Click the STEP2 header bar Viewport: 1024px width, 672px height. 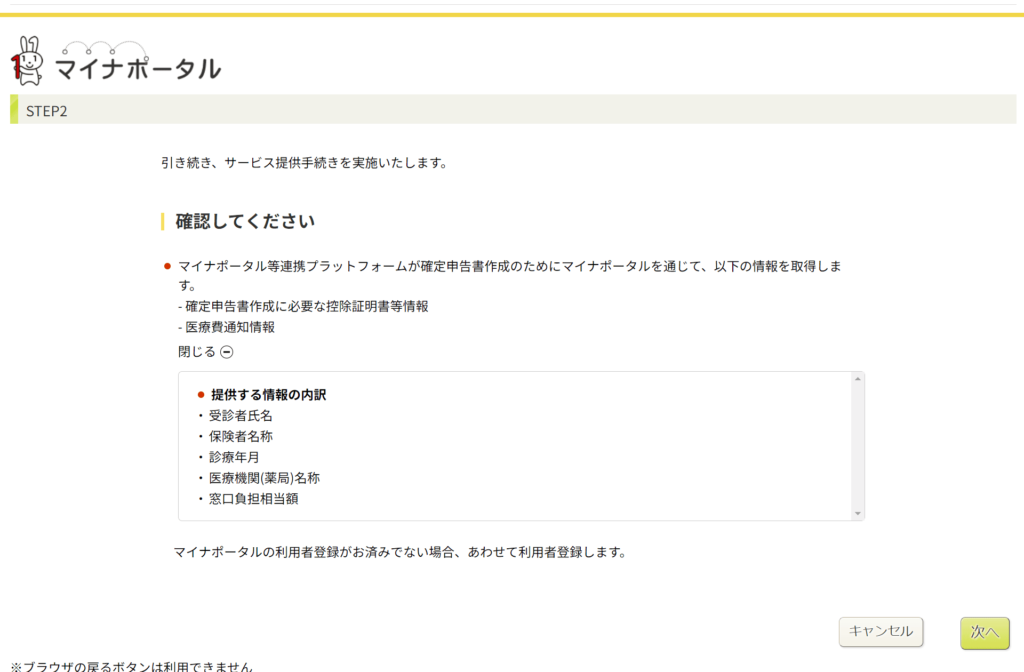click(512, 110)
